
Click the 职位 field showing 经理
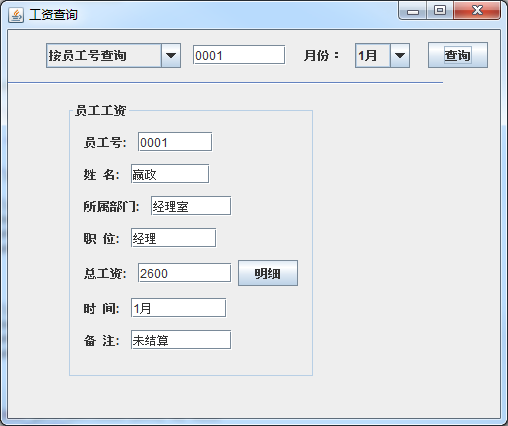click(x=173, y=238)
